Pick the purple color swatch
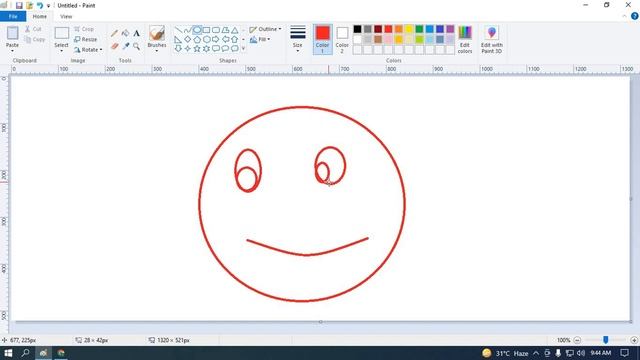 (450, 29)
